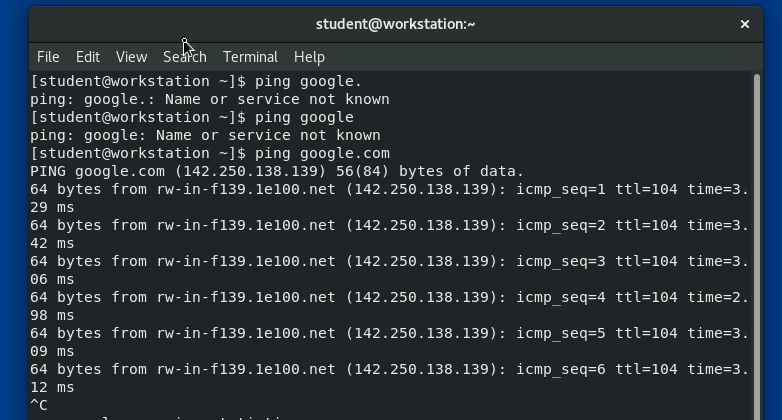Viewport: 782px width, 420px height.
Task: Open the View menu
Action: click(131, 57)
